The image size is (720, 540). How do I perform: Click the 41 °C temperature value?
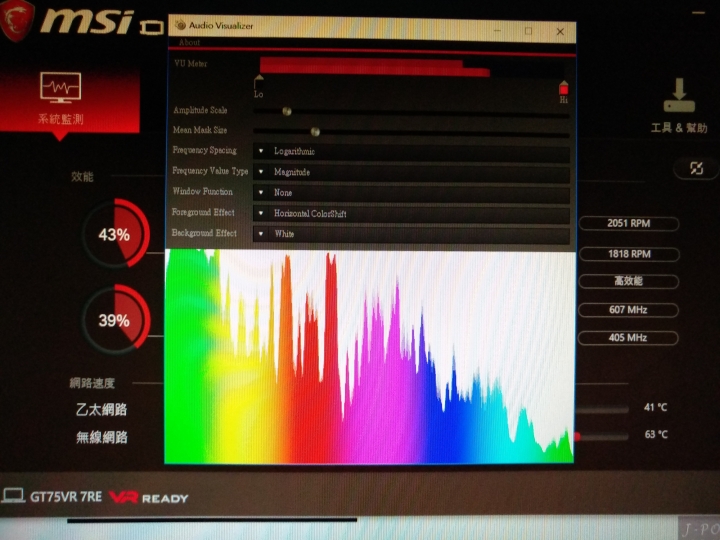pos(655,407)
